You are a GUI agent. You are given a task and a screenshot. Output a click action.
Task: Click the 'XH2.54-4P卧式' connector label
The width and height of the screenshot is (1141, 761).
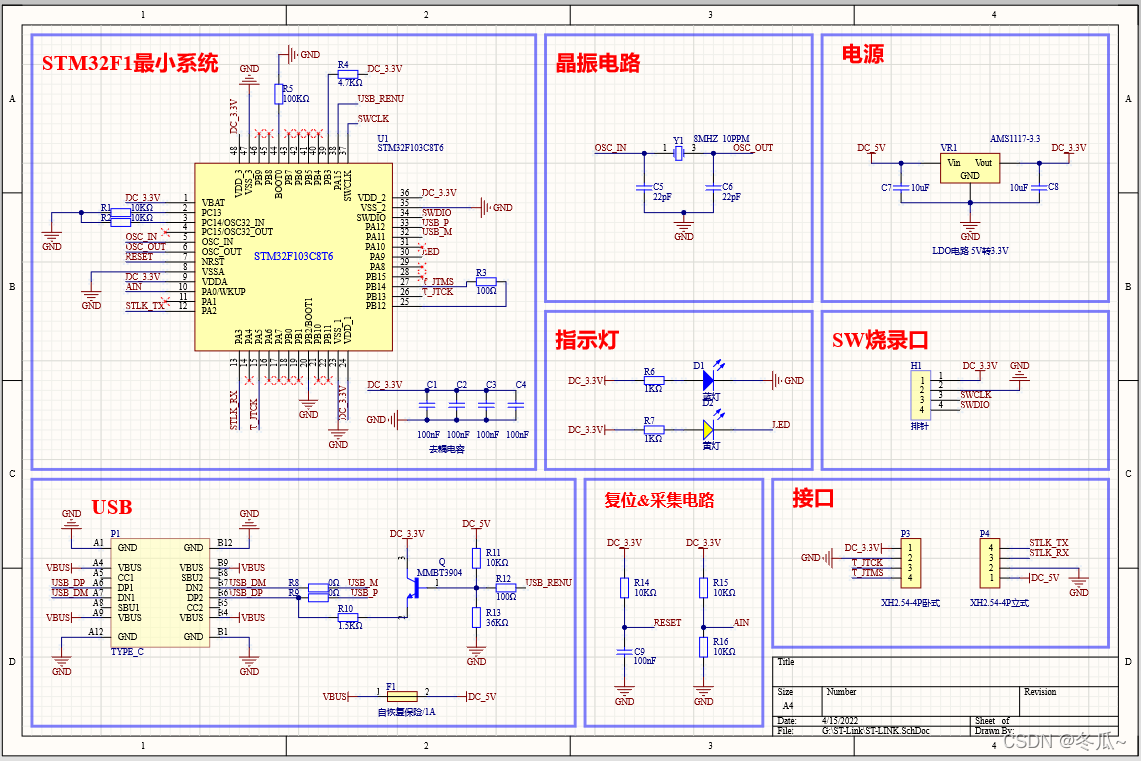910,603
